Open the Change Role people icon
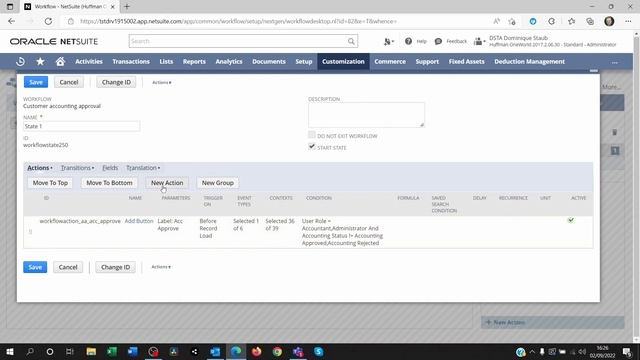The width and height of the screenshot is (640, 360). 478,41
